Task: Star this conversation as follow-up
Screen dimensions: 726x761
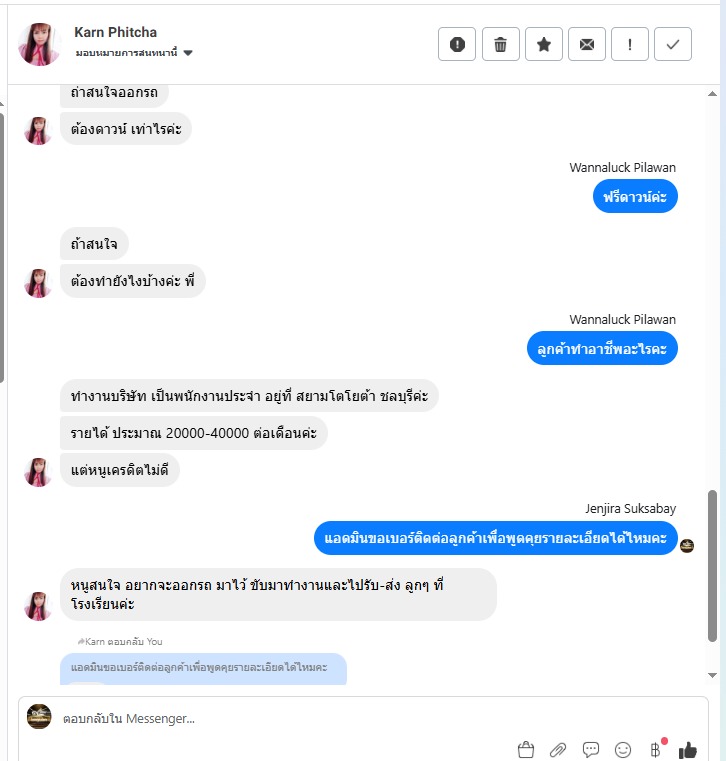Action: click(544, 44)
